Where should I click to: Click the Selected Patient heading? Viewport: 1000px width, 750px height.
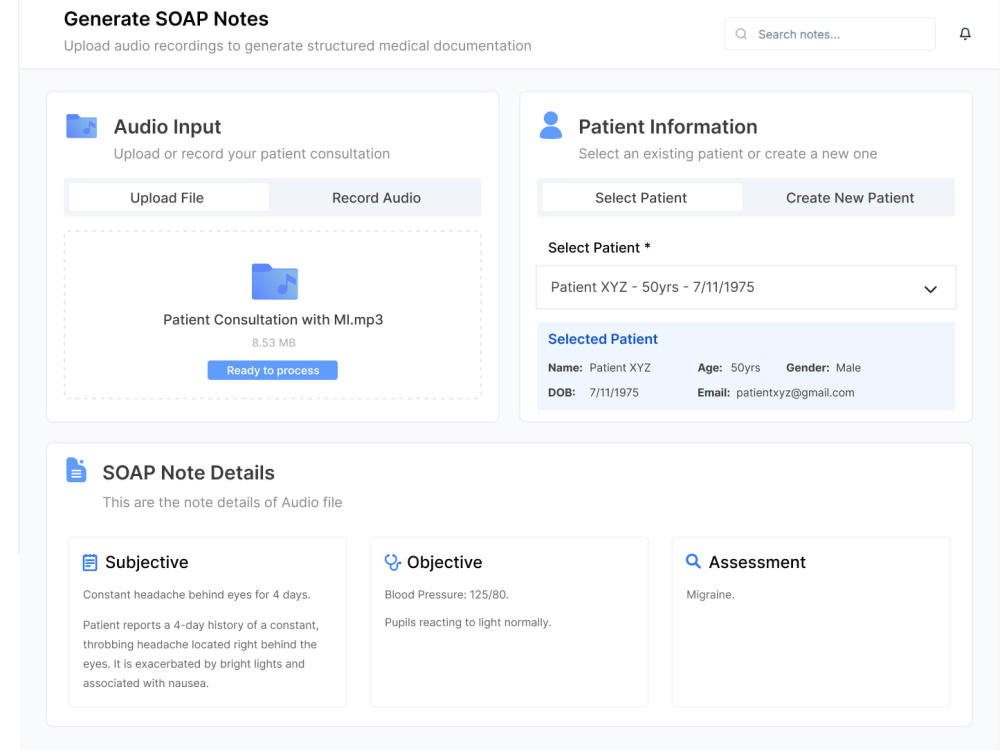click(603, 339)
